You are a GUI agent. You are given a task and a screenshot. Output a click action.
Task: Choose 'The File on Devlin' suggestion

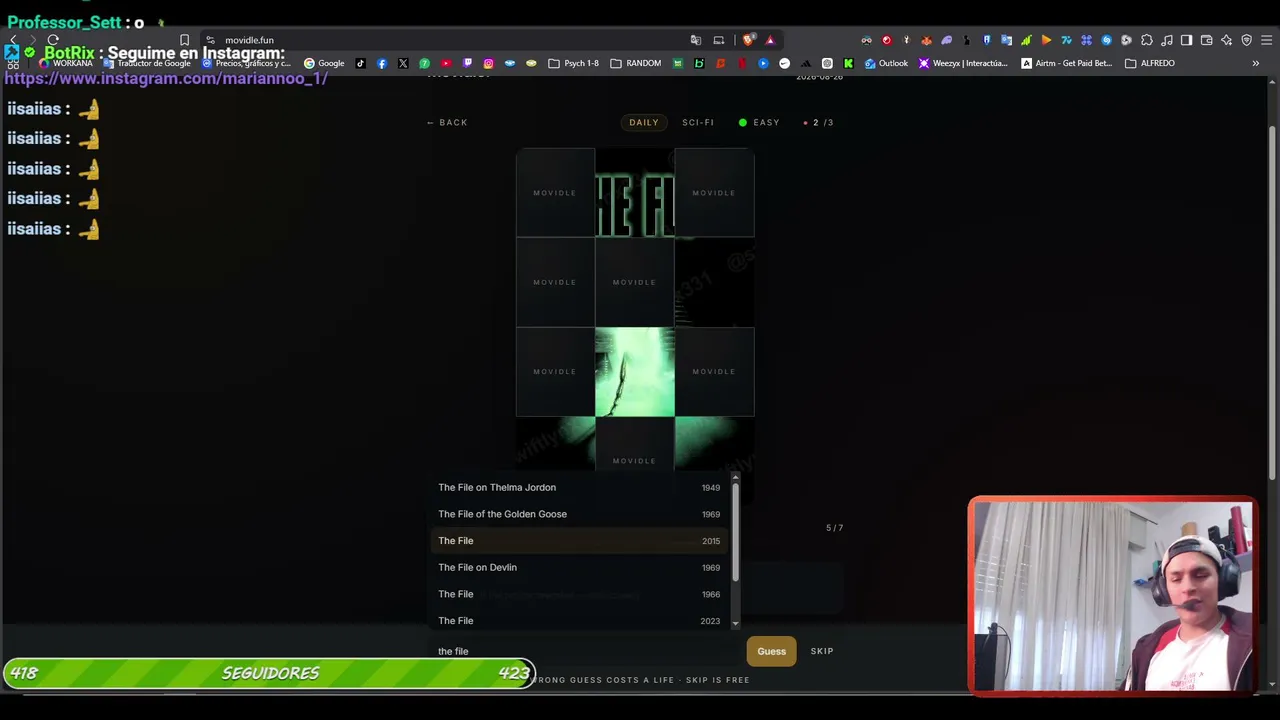point(579,567)
